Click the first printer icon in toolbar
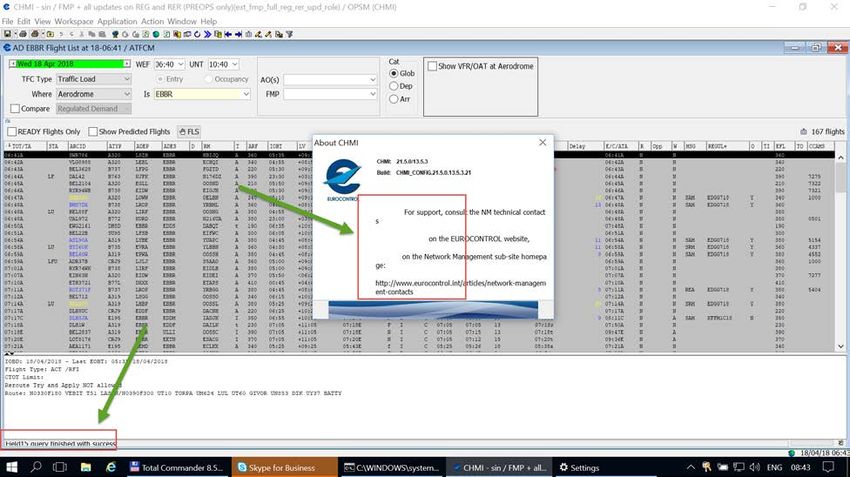This screenshot has height=477, width=850. tap(23, 34)
